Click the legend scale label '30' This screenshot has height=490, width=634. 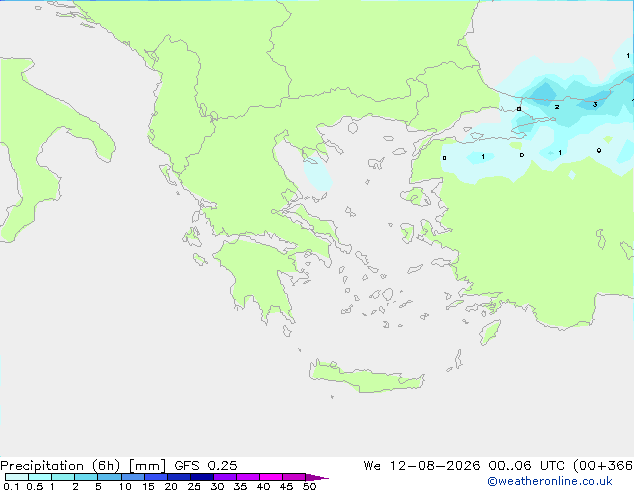tap(217, 486)
